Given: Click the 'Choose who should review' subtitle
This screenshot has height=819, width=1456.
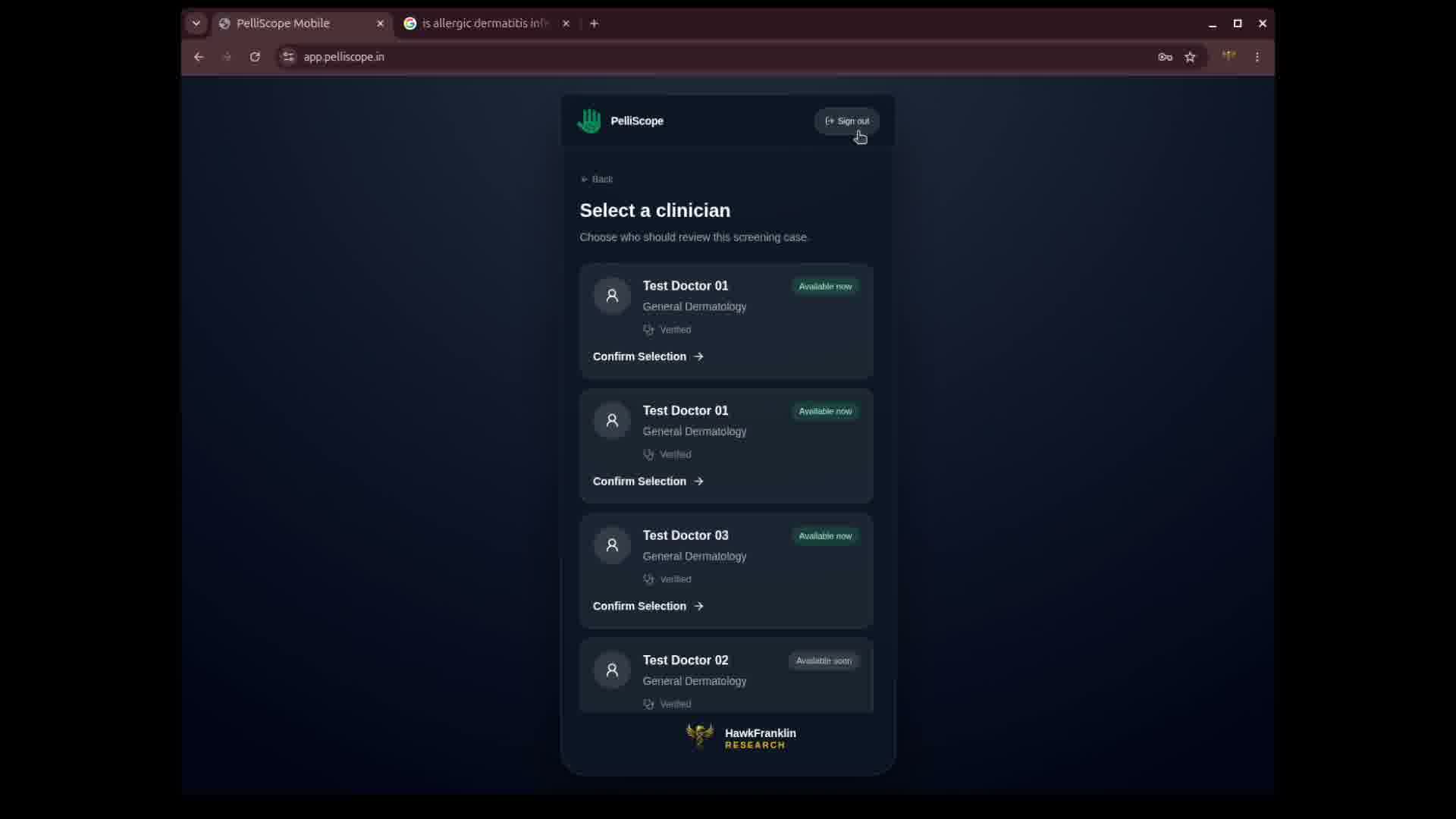Looking at the screenshot, I should click(694, 237).
